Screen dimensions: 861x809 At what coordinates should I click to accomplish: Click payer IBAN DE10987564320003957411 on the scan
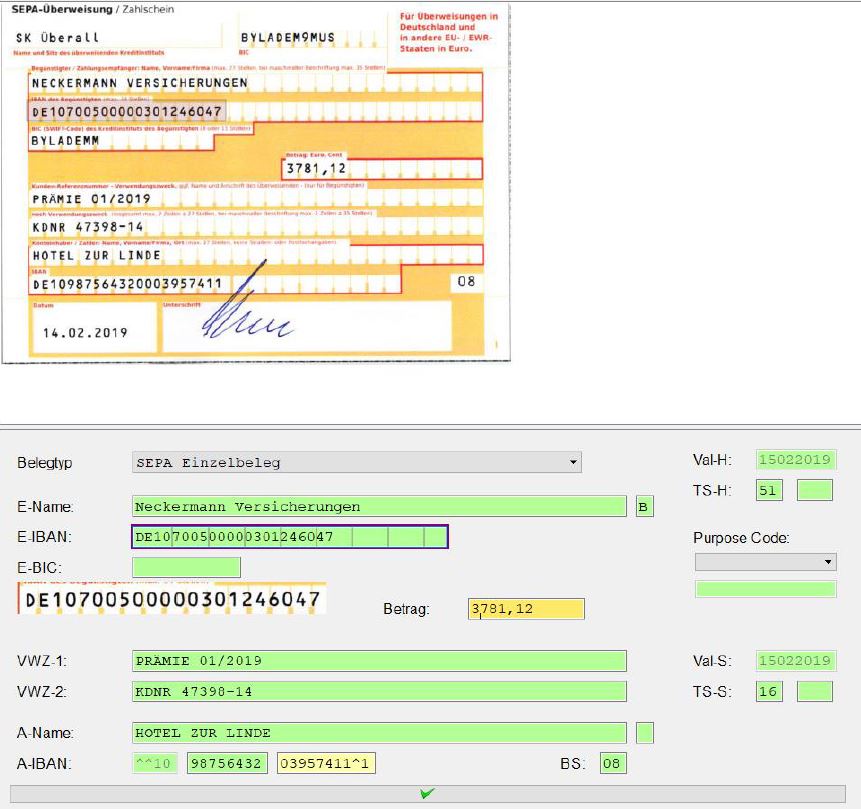[x=127, y=284]
